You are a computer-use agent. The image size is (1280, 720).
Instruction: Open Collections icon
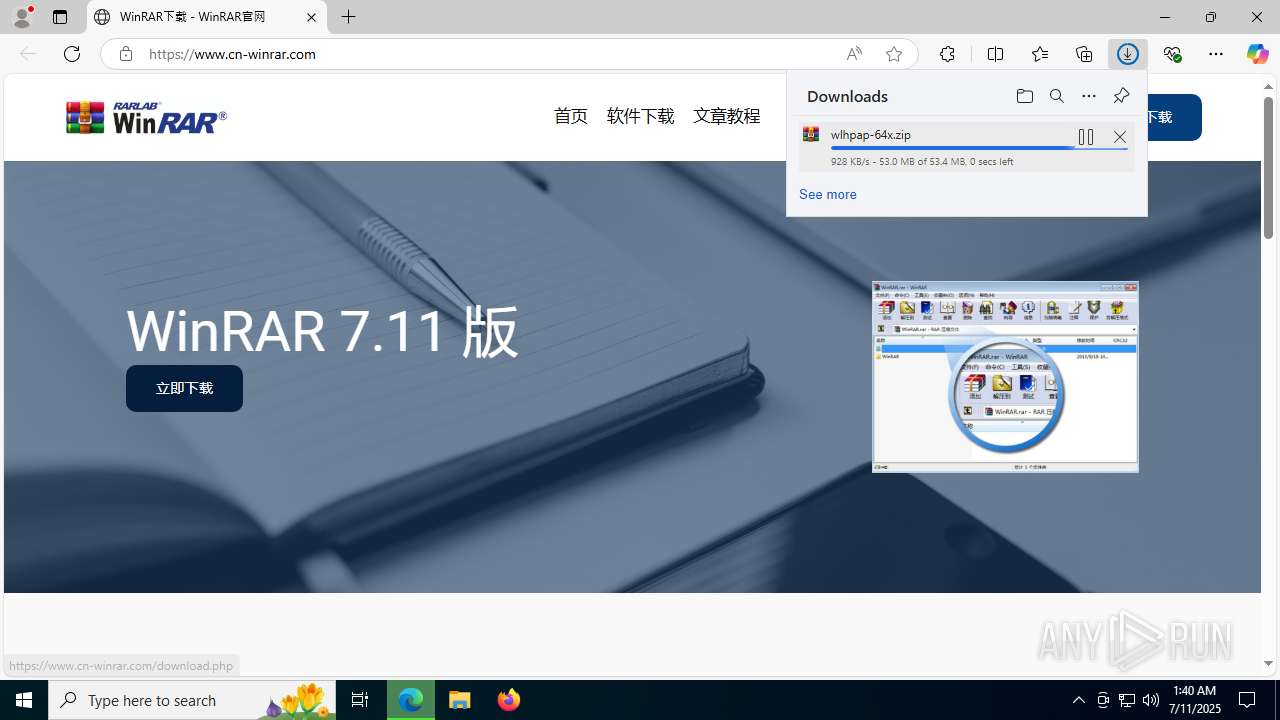tap(1084, 54)
